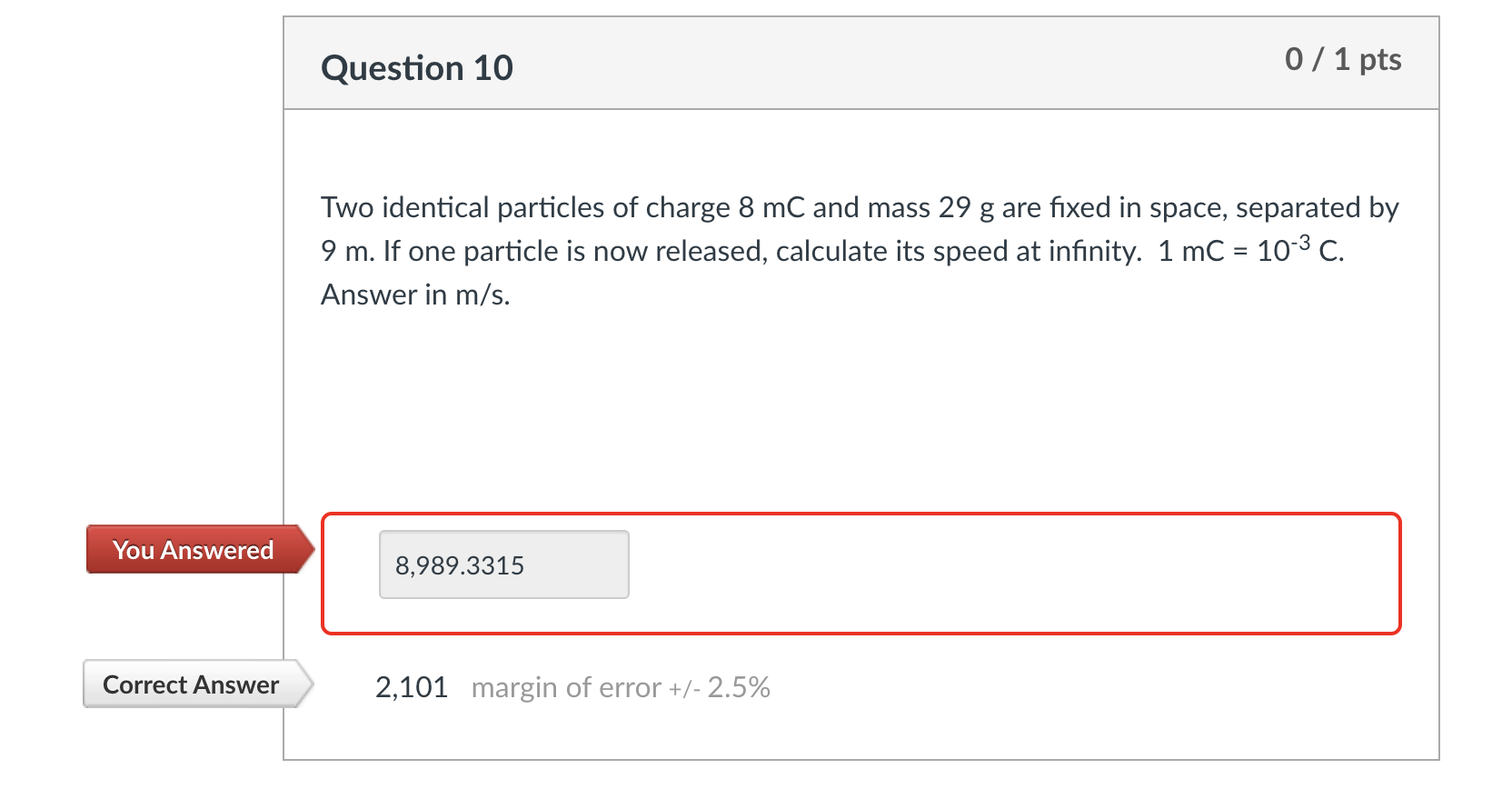Select the question text paragraph
Image resolution: width=1512 pixels, height=809 pixels.
859,250
